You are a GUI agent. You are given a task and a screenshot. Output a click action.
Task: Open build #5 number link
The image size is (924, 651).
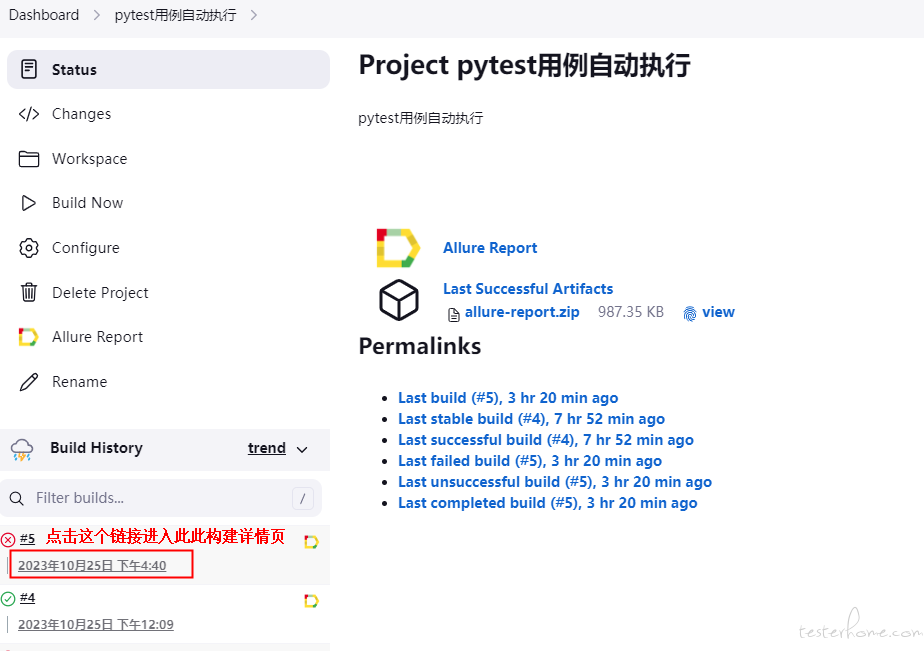28,538
